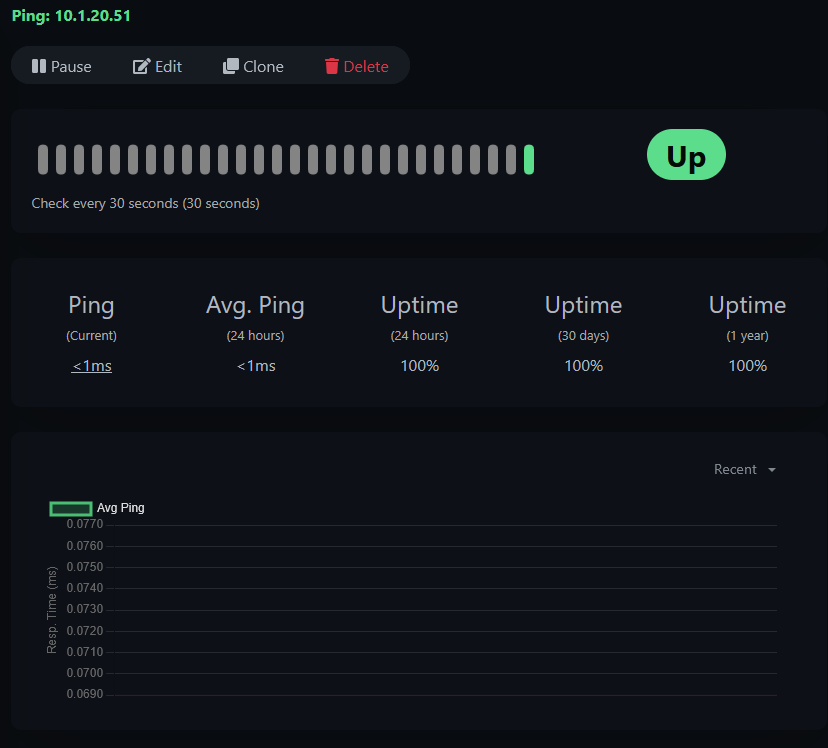Click the green Up status badge

(x=686, y=155)
